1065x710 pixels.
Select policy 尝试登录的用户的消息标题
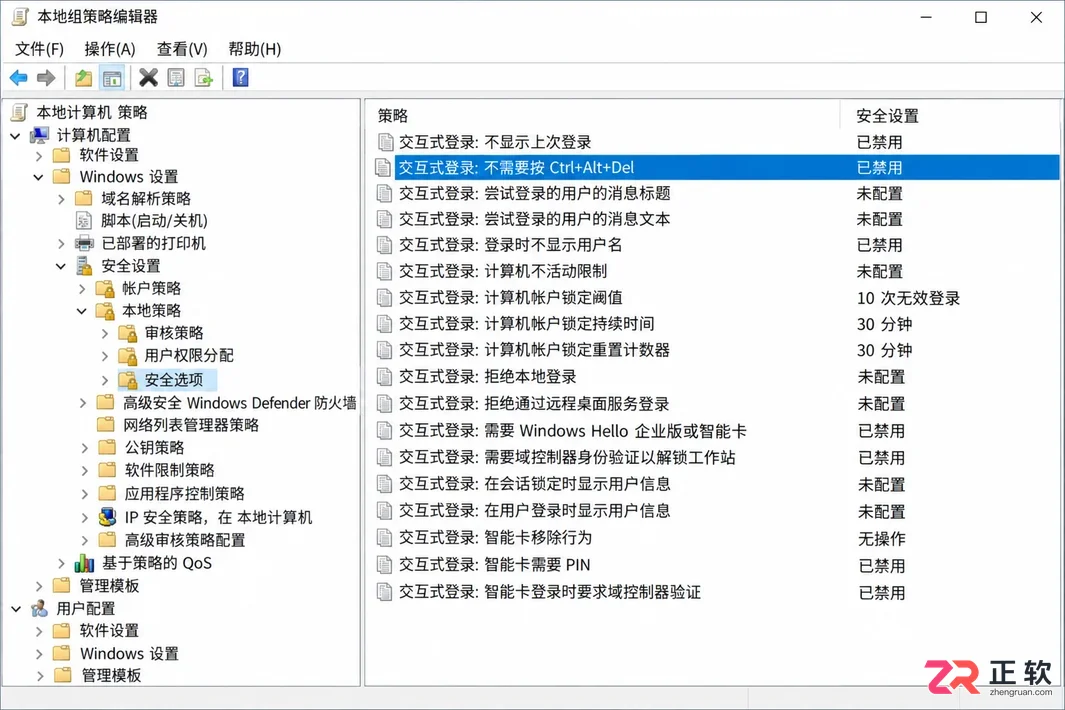click(x=535, y=193)
